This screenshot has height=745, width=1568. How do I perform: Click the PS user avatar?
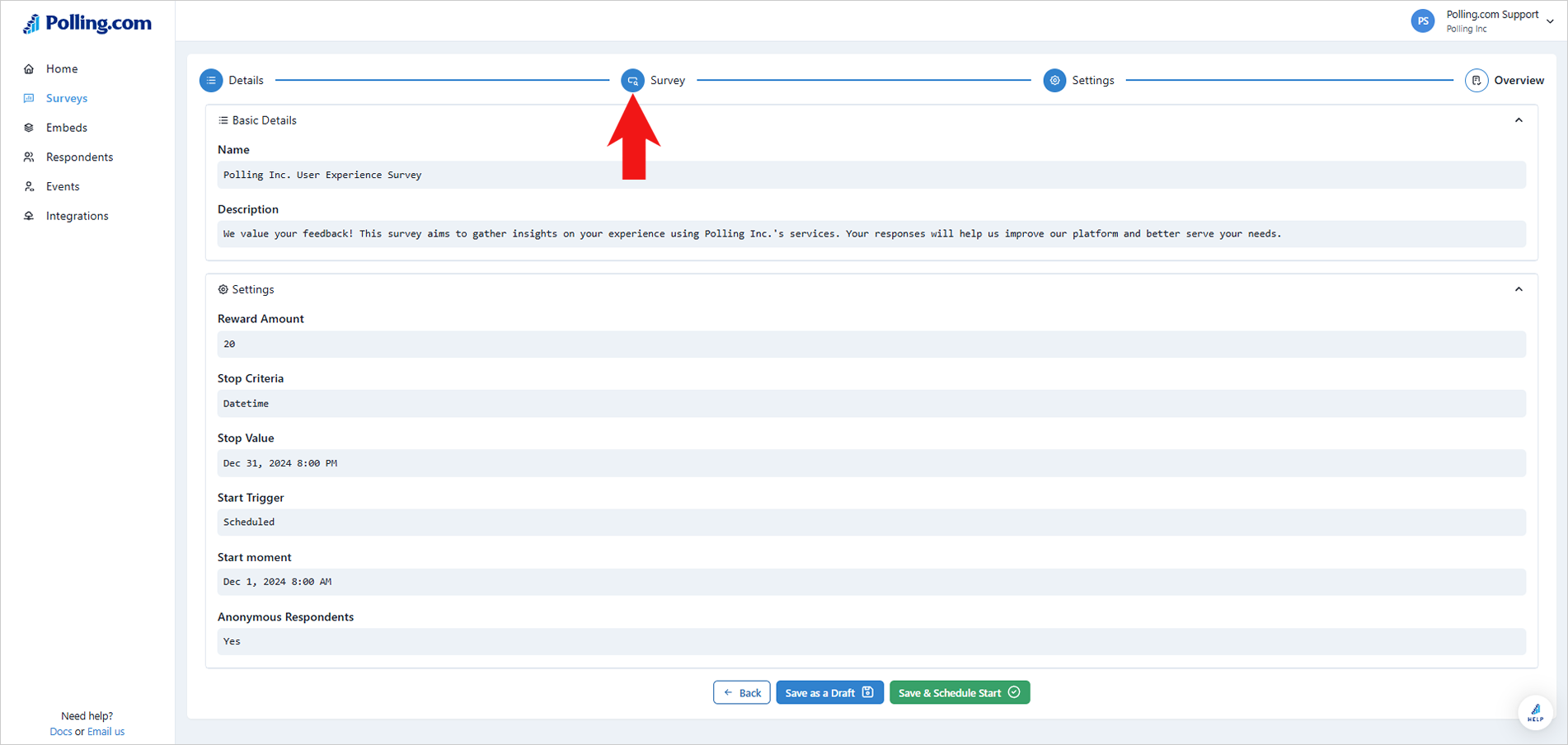1423,21
